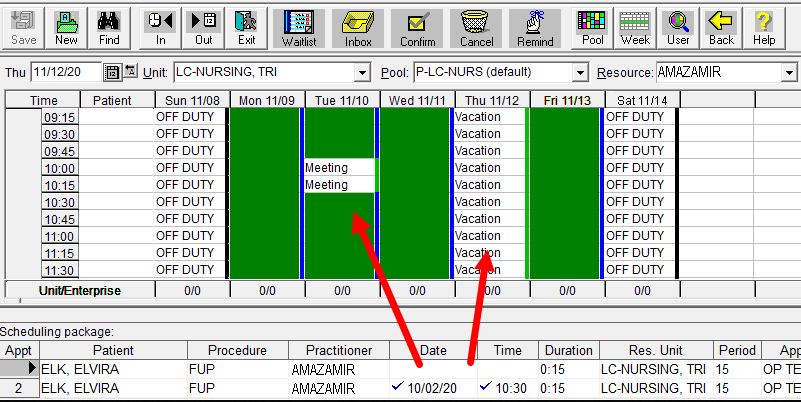Click the User magnifier icon
801x402 pixels.
click(678, 28)
